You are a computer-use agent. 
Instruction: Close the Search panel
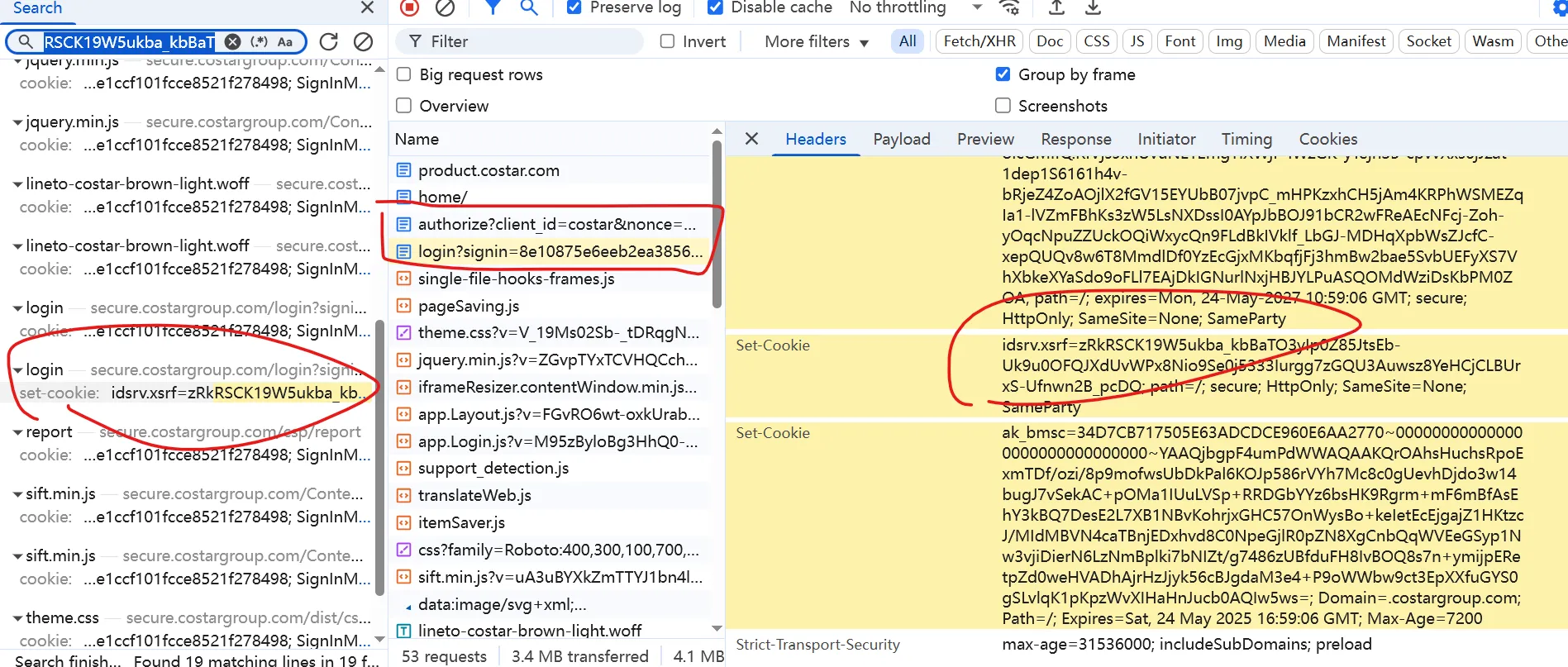[x=368, y=7]
